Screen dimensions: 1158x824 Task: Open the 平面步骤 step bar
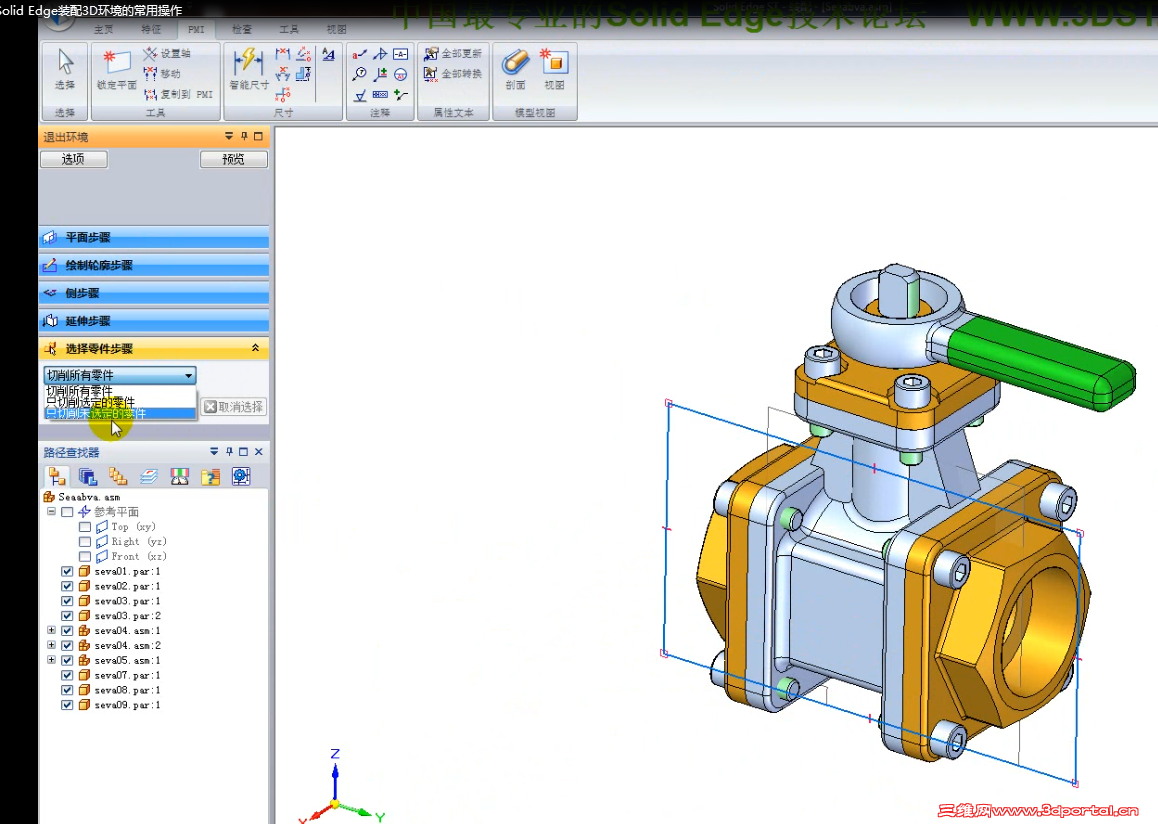click(x=154, y=237)
